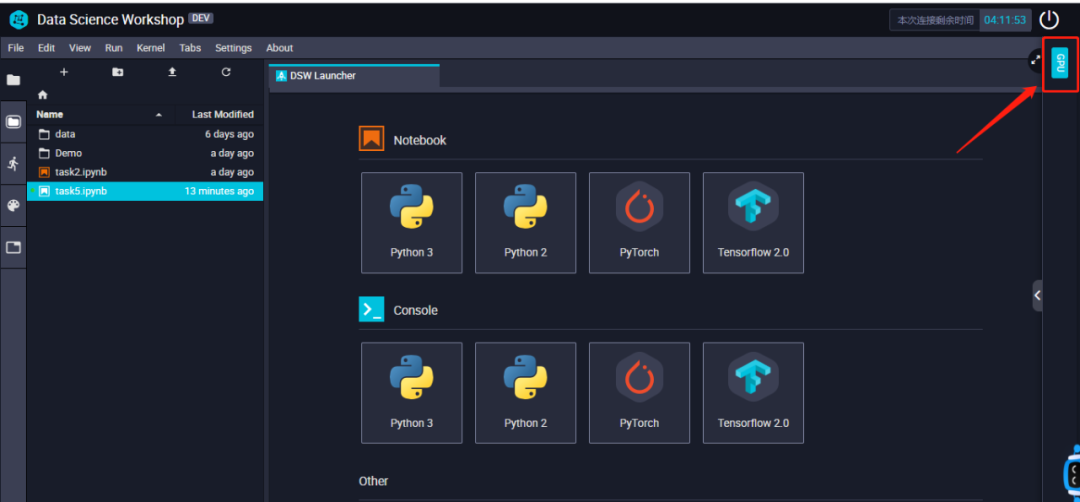1080x502 pixels.
Task: Sort files by Last Modified column
Action: click(x=222, y=114)
